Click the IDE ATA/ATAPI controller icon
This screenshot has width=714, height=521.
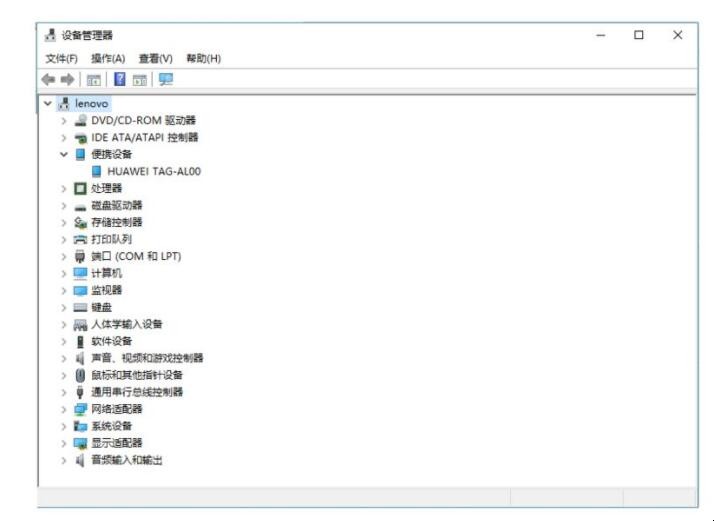81,138
